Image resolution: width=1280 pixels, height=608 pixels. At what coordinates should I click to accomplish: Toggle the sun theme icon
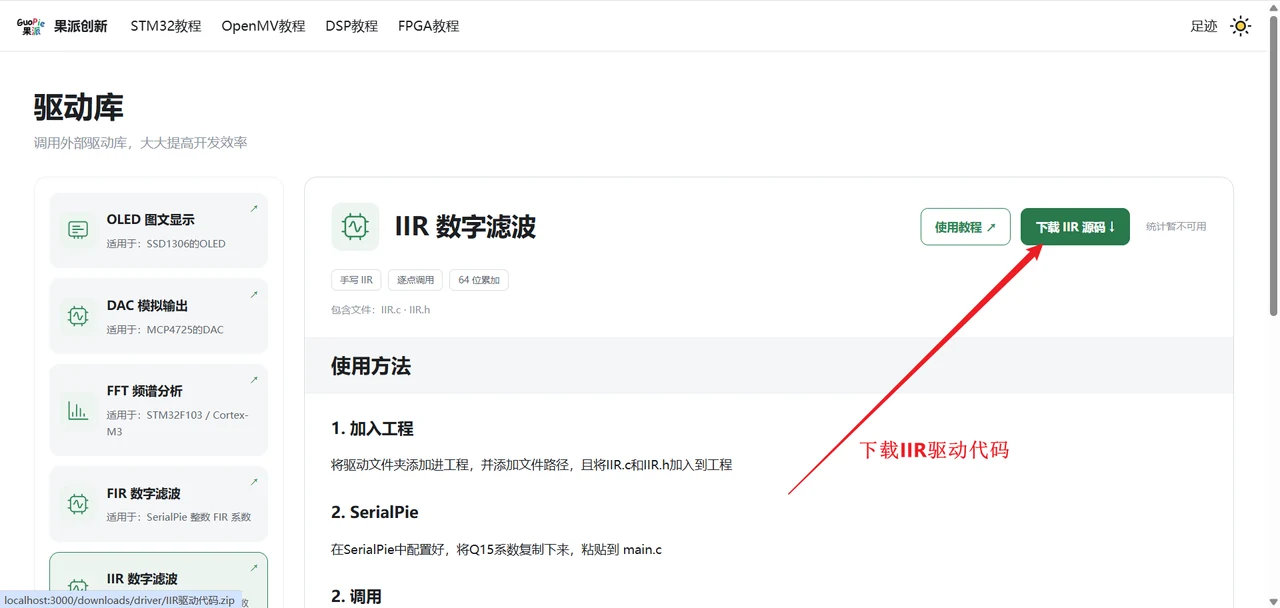pos(1240,26)
